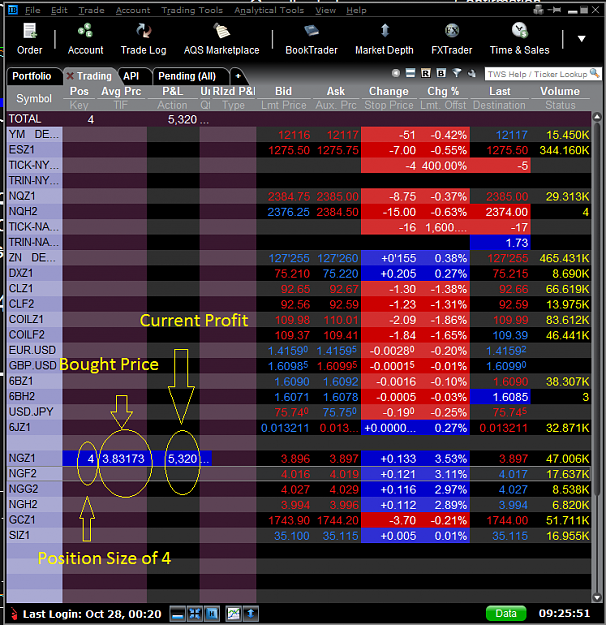Click the NGZ1 ask price 3.897

344,459
